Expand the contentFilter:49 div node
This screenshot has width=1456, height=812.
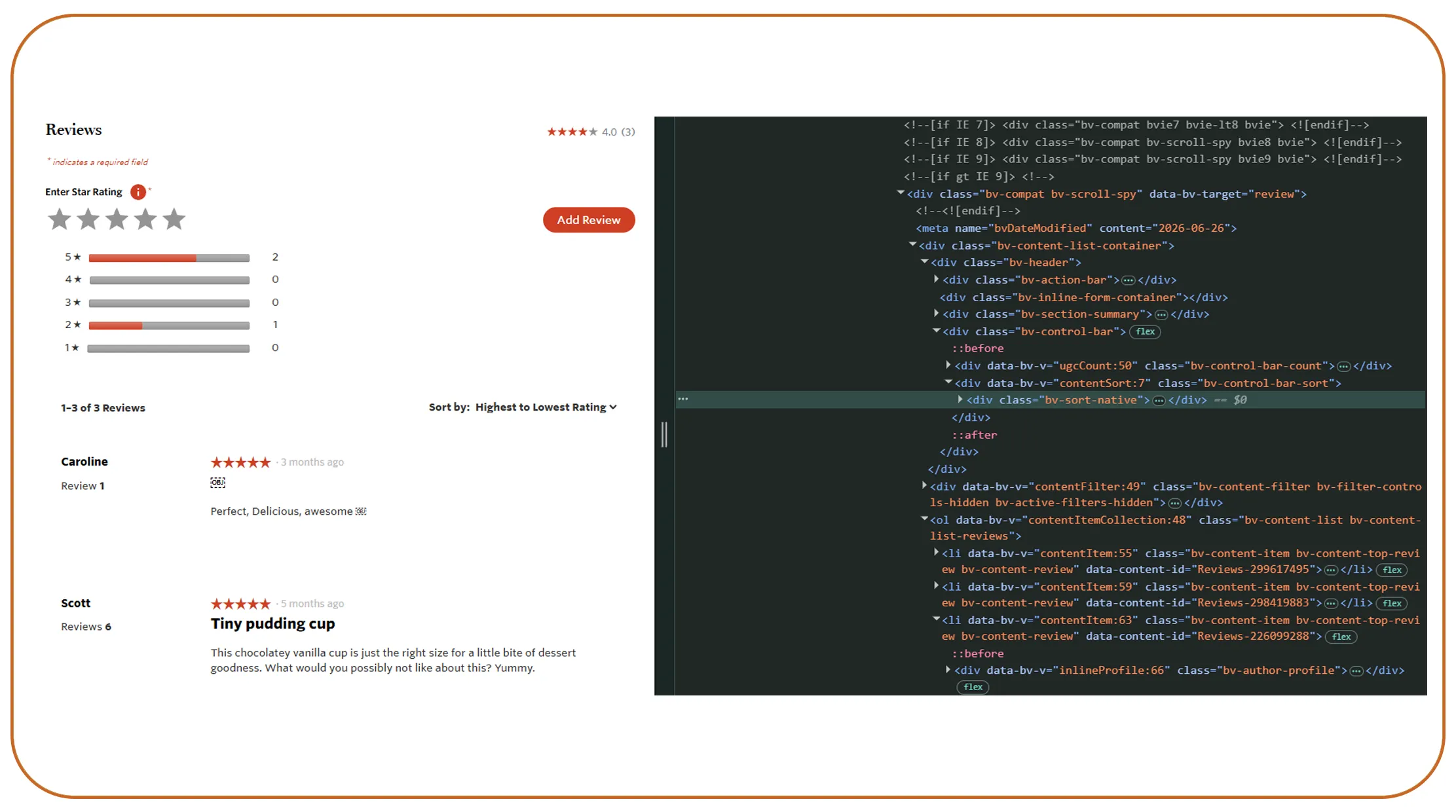tap(924, 486)
